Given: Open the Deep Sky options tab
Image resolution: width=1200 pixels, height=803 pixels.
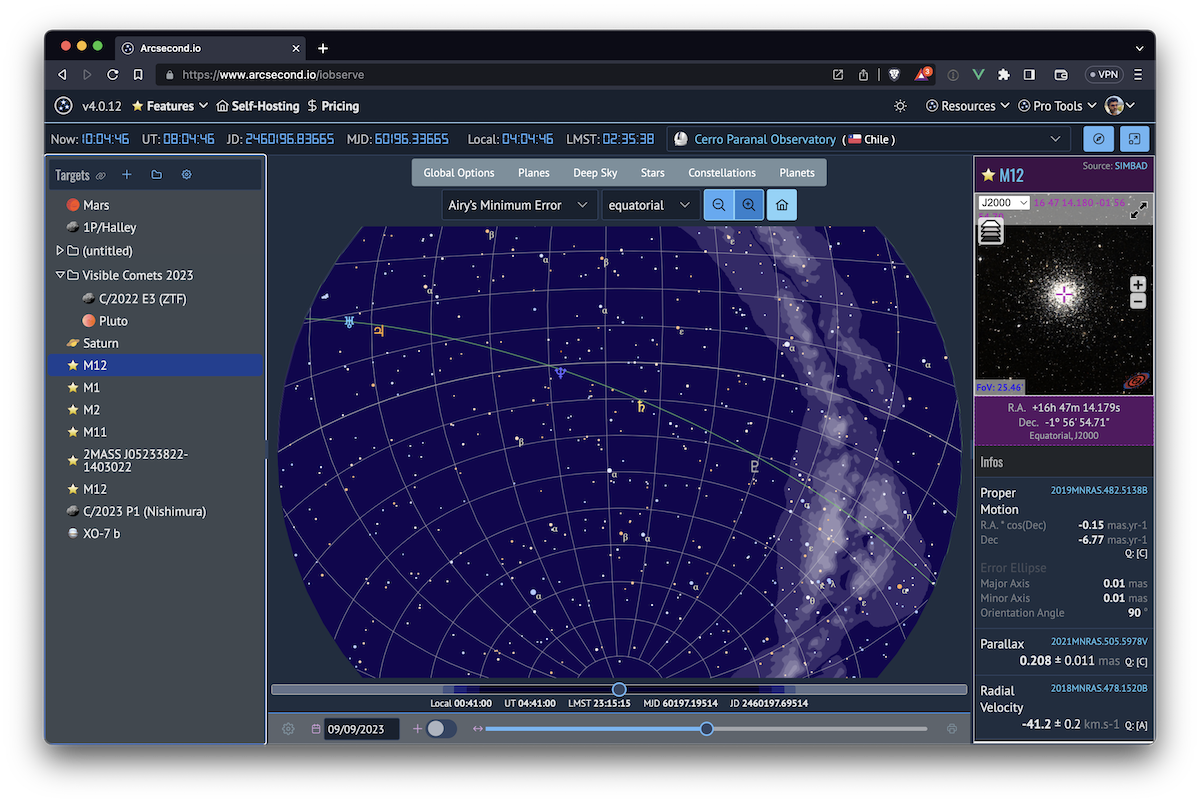Looking at the screenshot, I should [595, 173].
